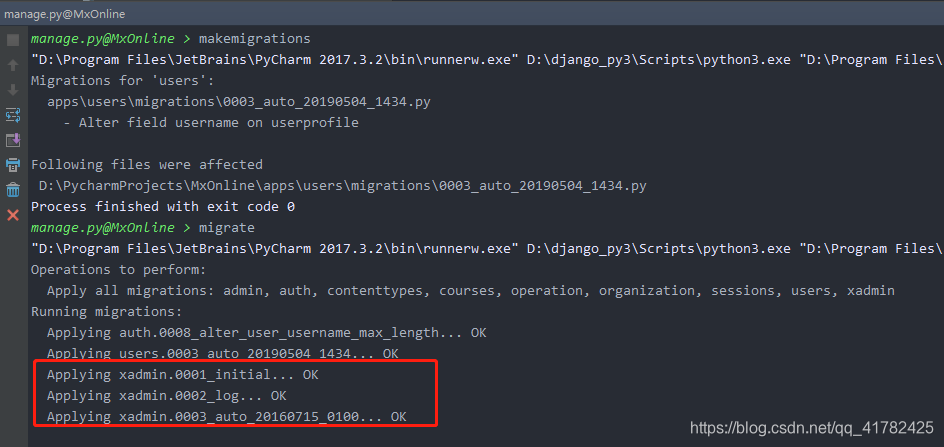The height and width of the screenshot is (447, 944).
Task: Click the Up stack trace arrow icon
Action: pos(13,65)
